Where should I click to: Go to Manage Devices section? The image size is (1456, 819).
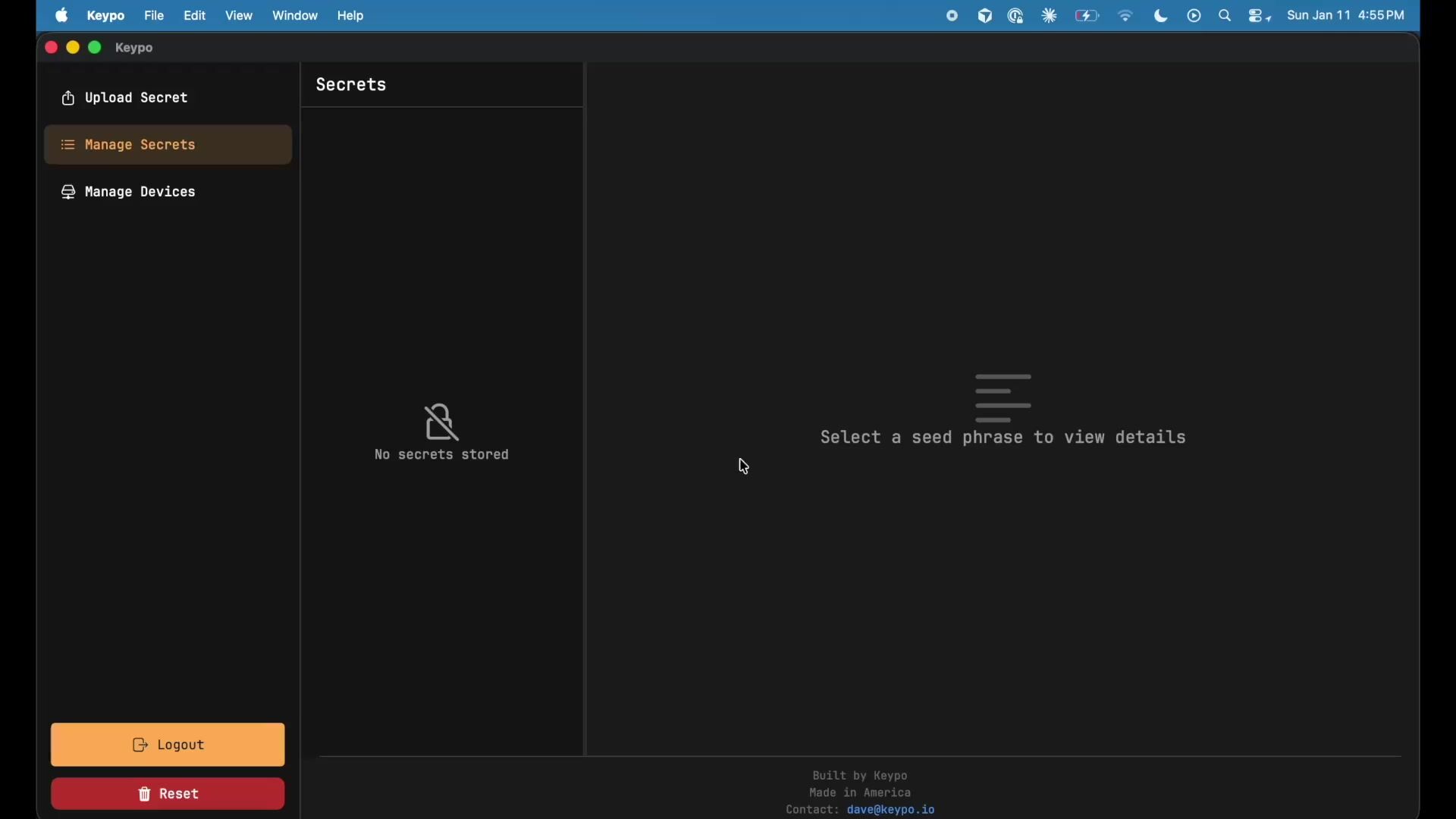130,193
